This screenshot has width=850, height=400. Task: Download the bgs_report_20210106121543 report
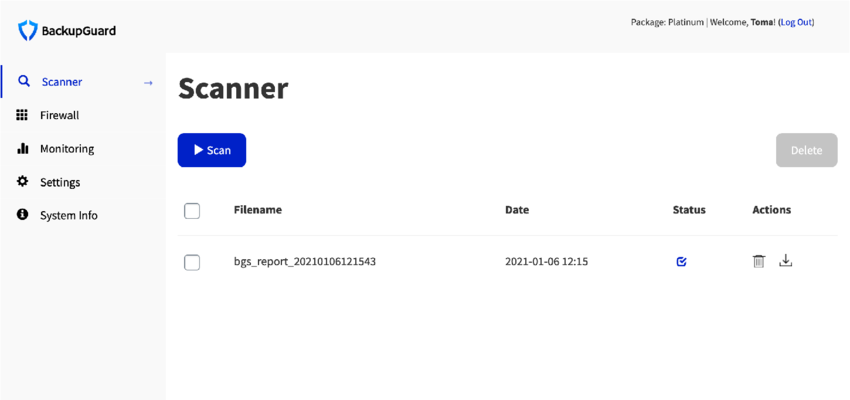pyautogui.click(x=786, y=261)
